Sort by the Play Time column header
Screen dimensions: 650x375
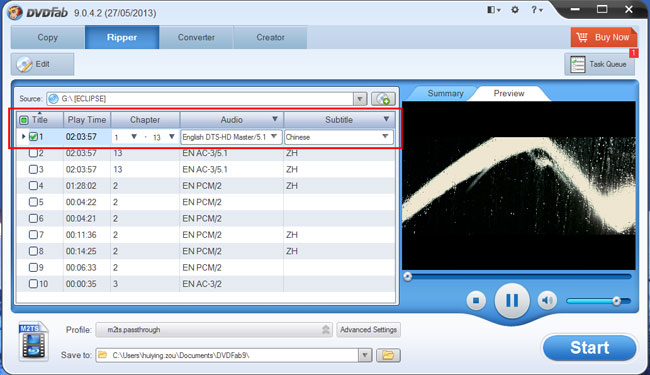87,120
